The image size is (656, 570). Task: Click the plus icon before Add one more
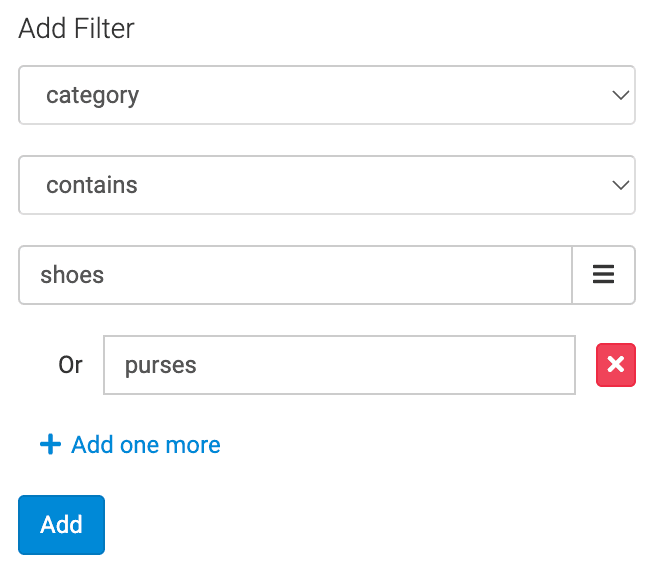(x=50, y=444)
